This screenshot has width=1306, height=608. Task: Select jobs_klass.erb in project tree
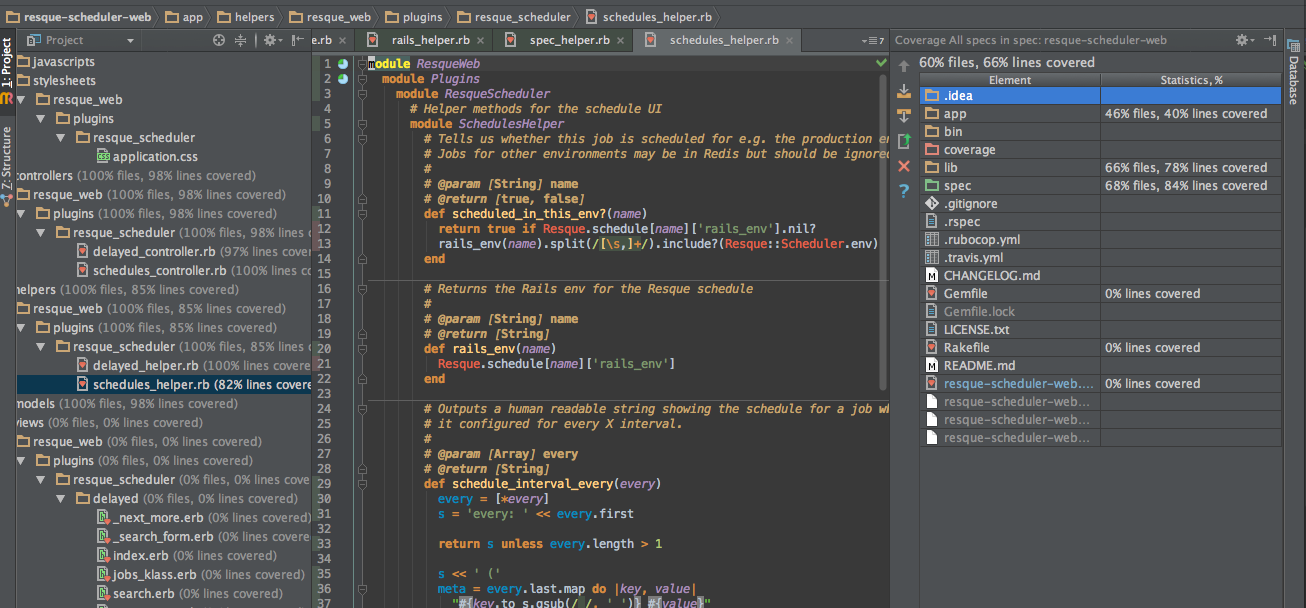coord(200,575)
